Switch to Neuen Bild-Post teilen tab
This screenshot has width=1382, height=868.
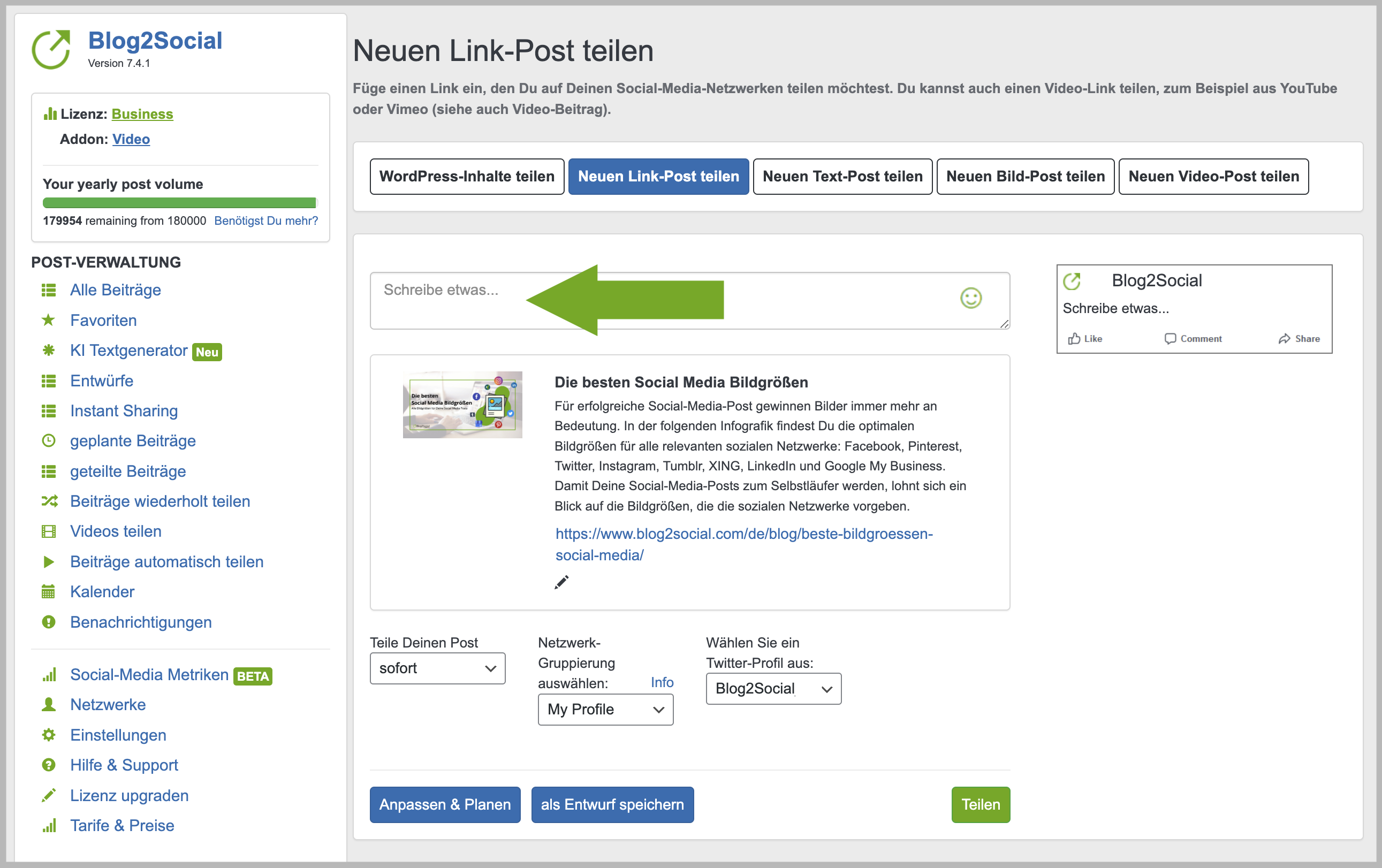1025,176
